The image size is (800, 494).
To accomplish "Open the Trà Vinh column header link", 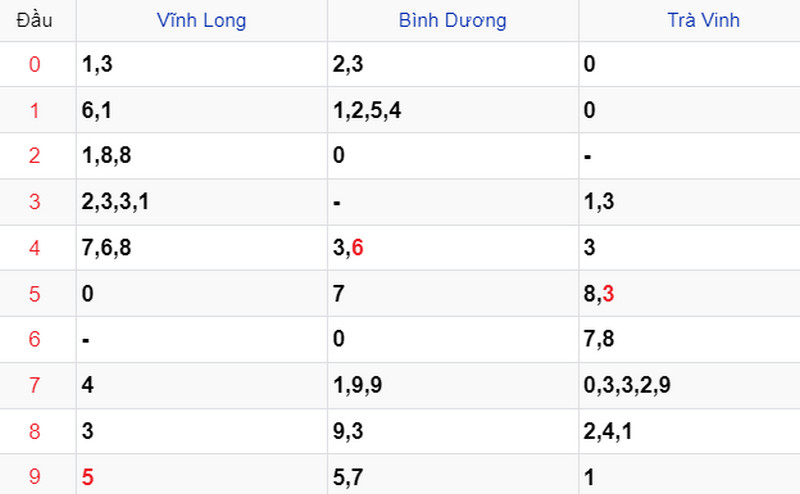I will 704,20.
